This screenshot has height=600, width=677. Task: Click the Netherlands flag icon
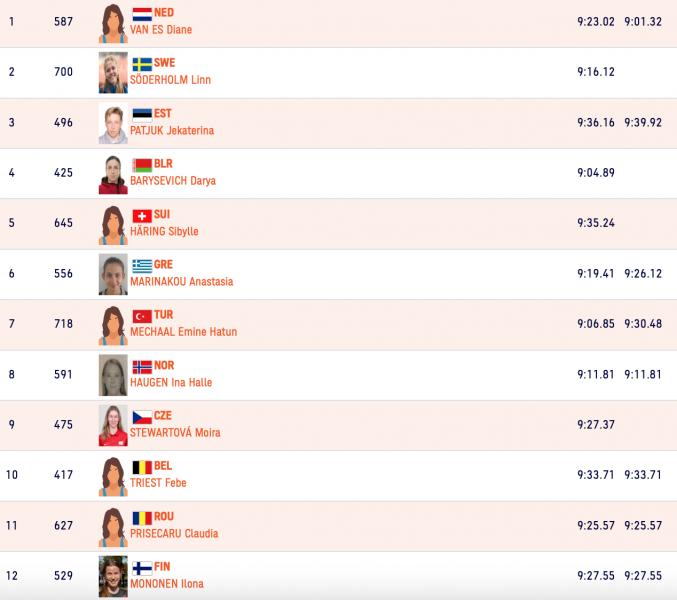point(142,13)
